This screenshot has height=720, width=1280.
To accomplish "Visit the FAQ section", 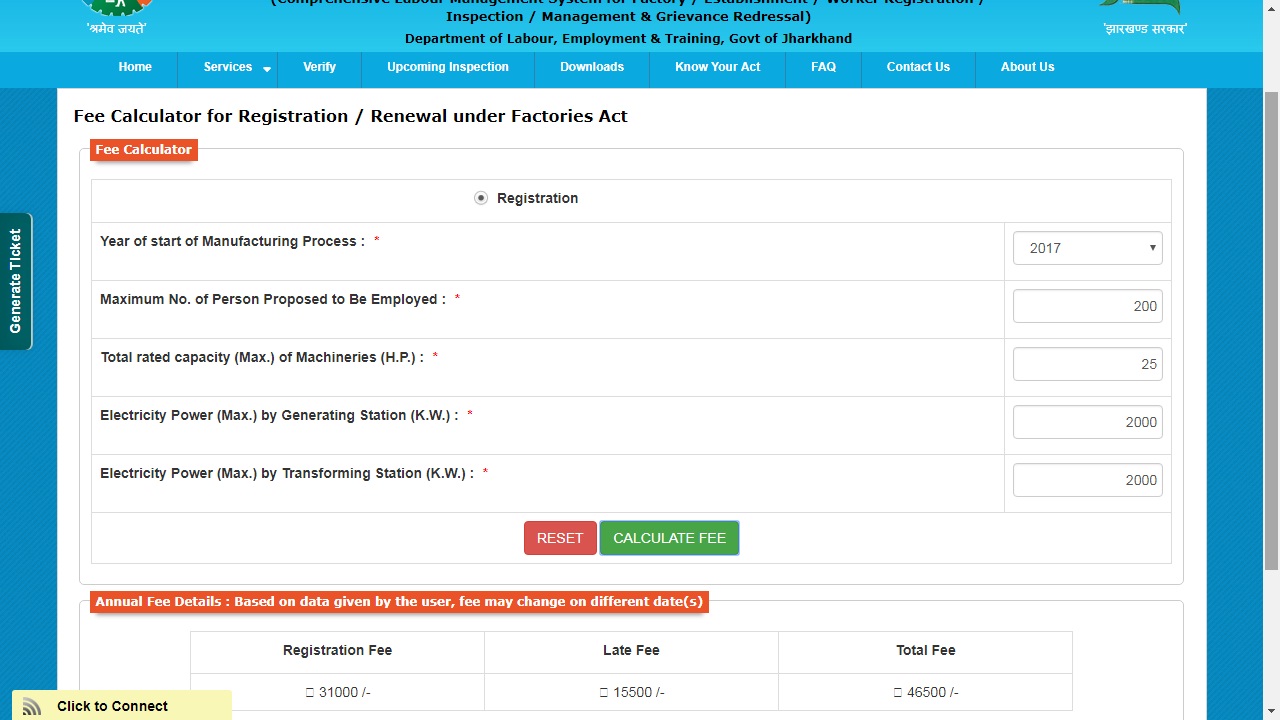I will coord(823,67).
